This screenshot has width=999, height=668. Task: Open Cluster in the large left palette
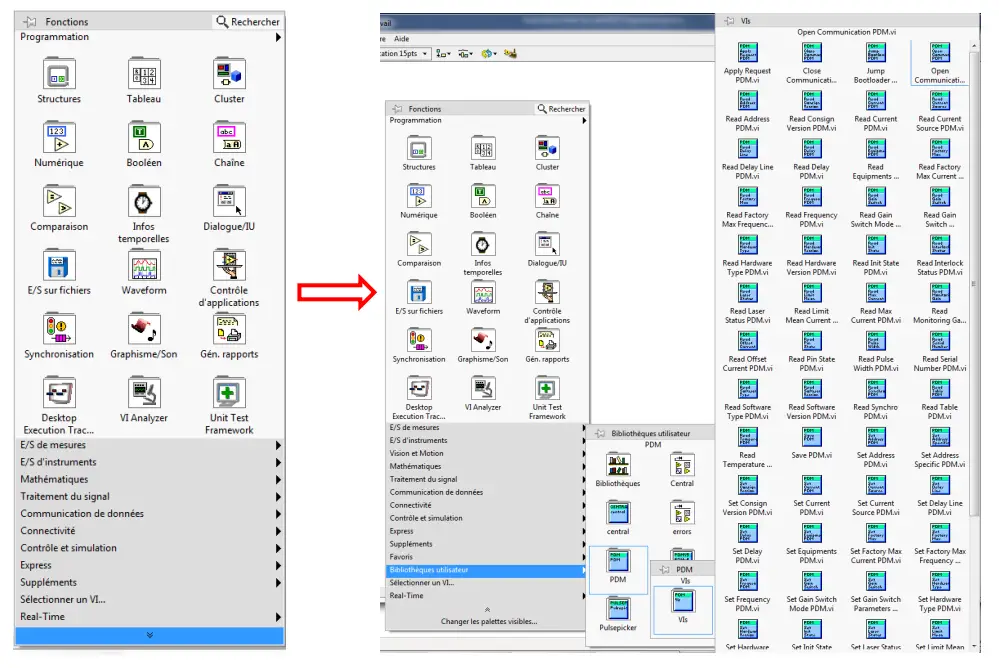click(x=229, y=74)
